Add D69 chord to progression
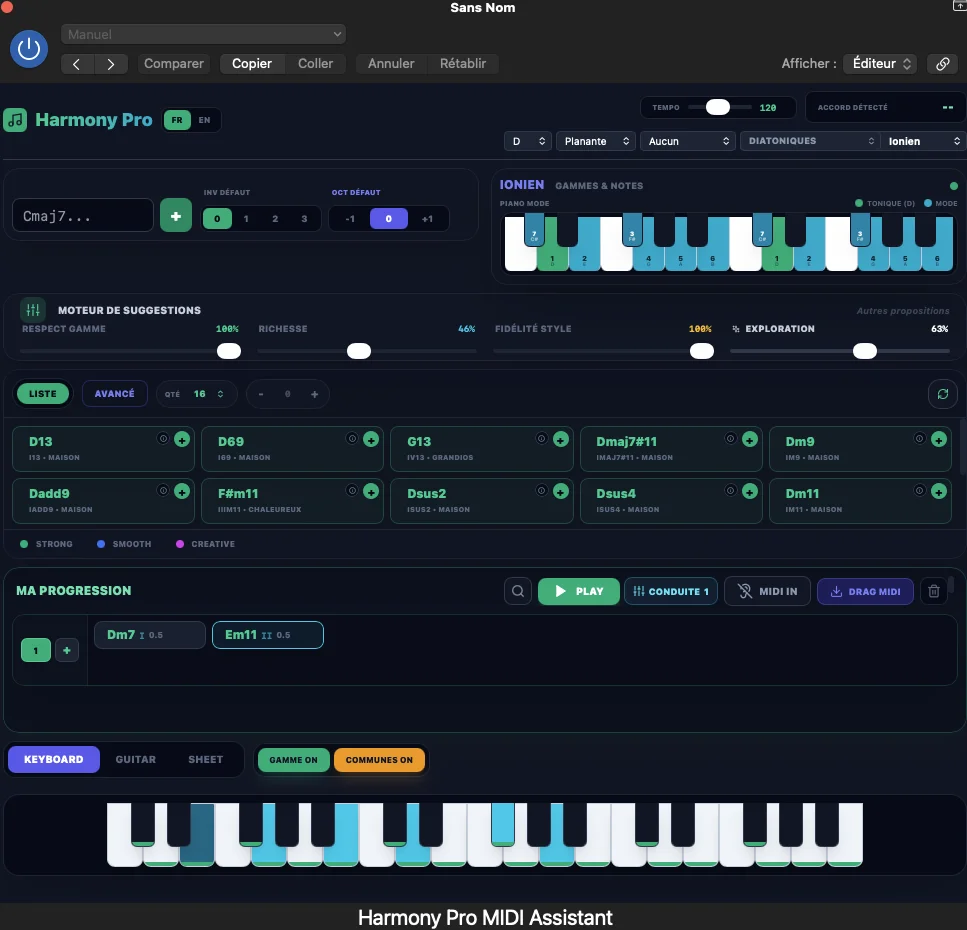Screen dimensions: 967x930 tap(371, 439)
